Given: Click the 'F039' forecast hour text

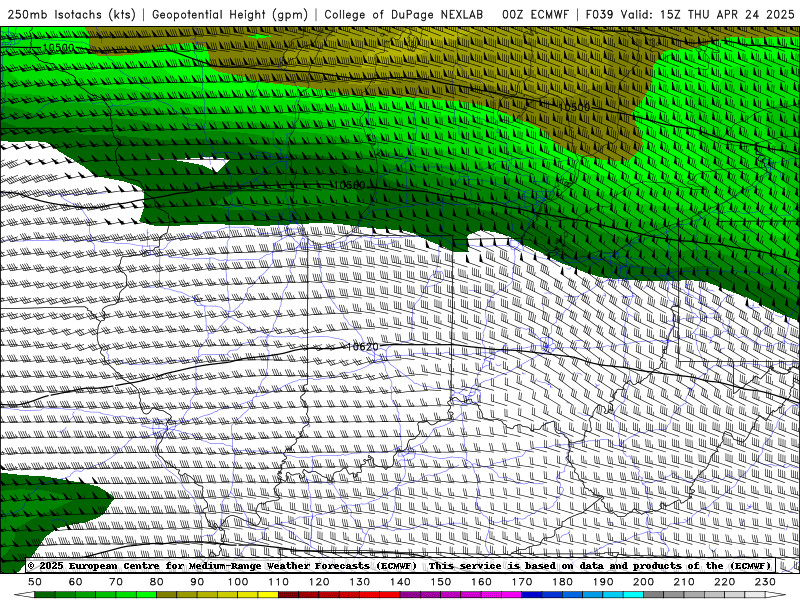Looking at the screenshot, I should pyautogui.click(x=599, y=14).
